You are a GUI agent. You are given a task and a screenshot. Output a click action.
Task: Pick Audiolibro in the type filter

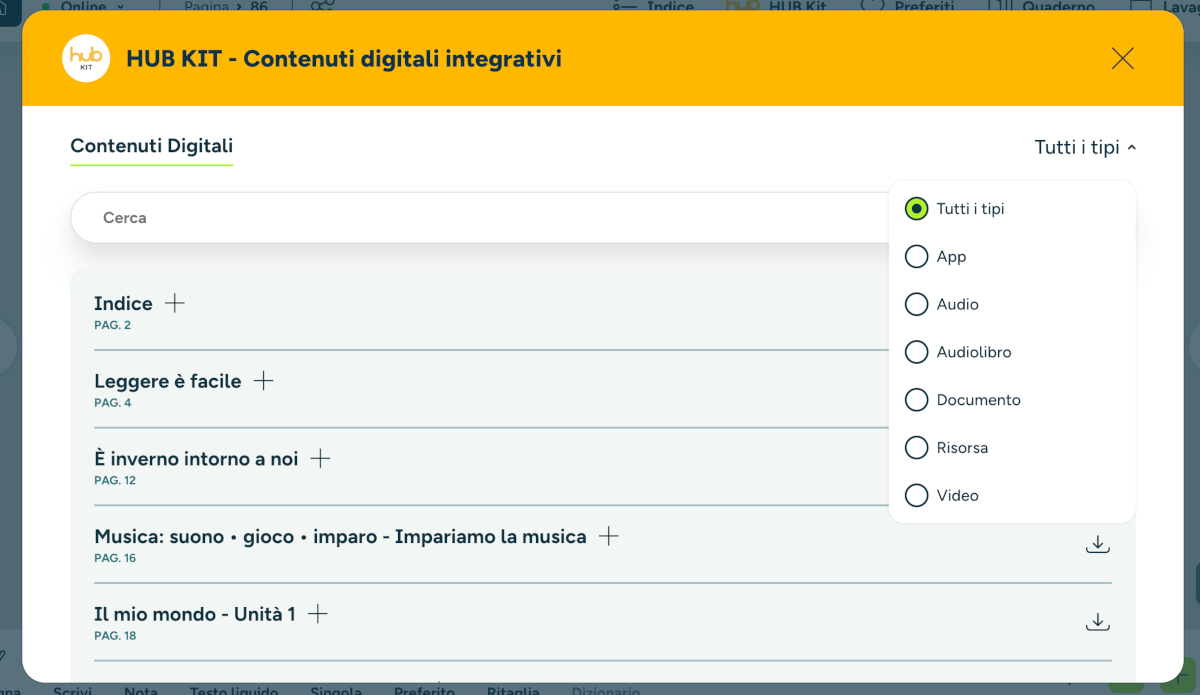click(916, 352)
